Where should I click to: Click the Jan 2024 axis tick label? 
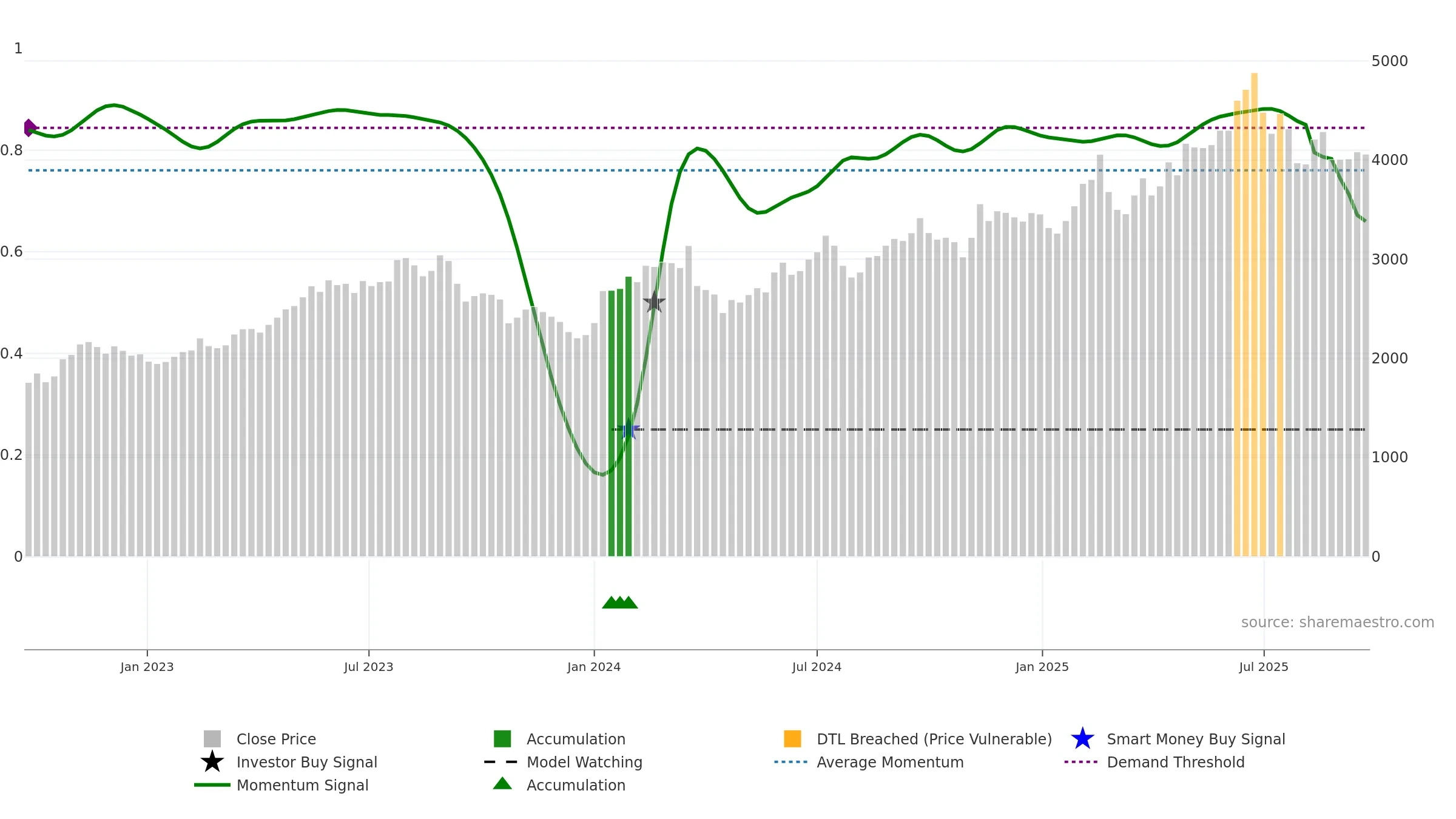pos(594,667)
